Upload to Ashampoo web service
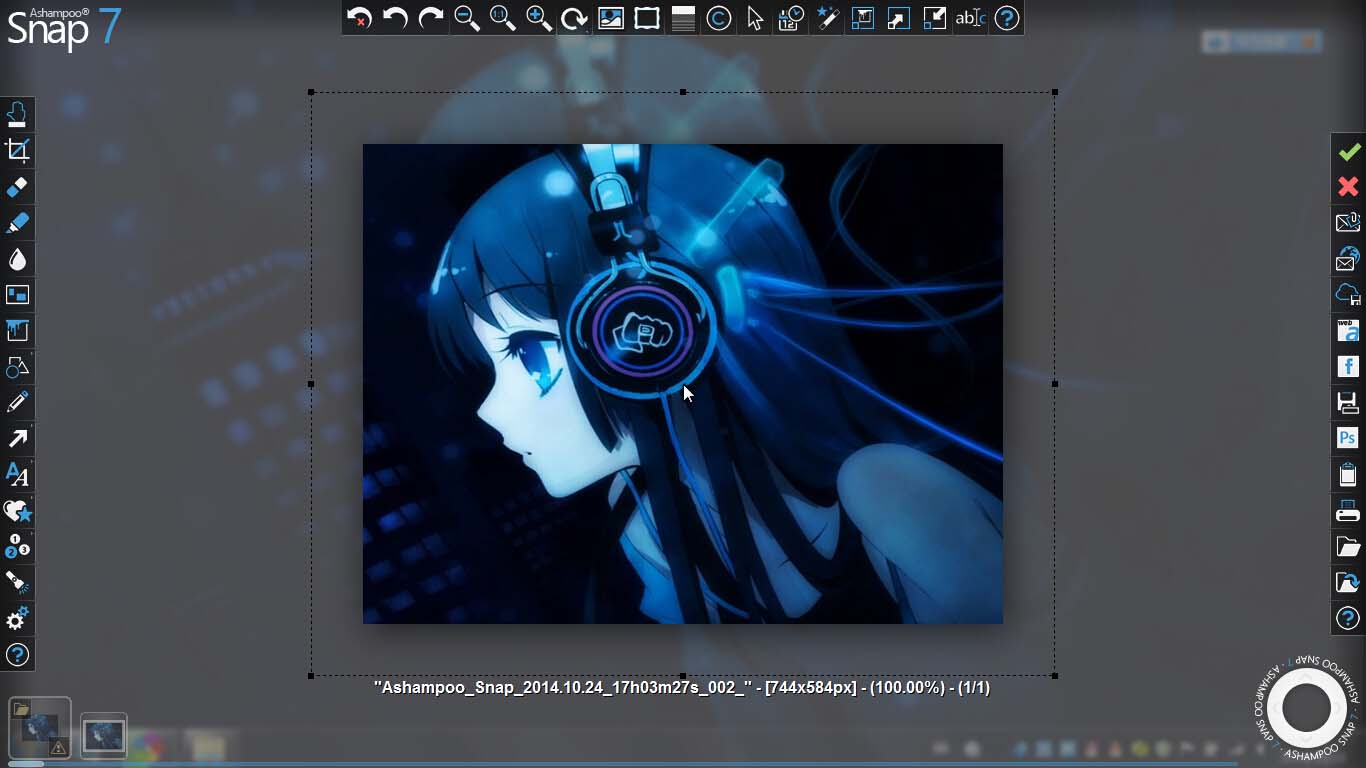Screen dimensions: 1366x768 (1348, 331)
